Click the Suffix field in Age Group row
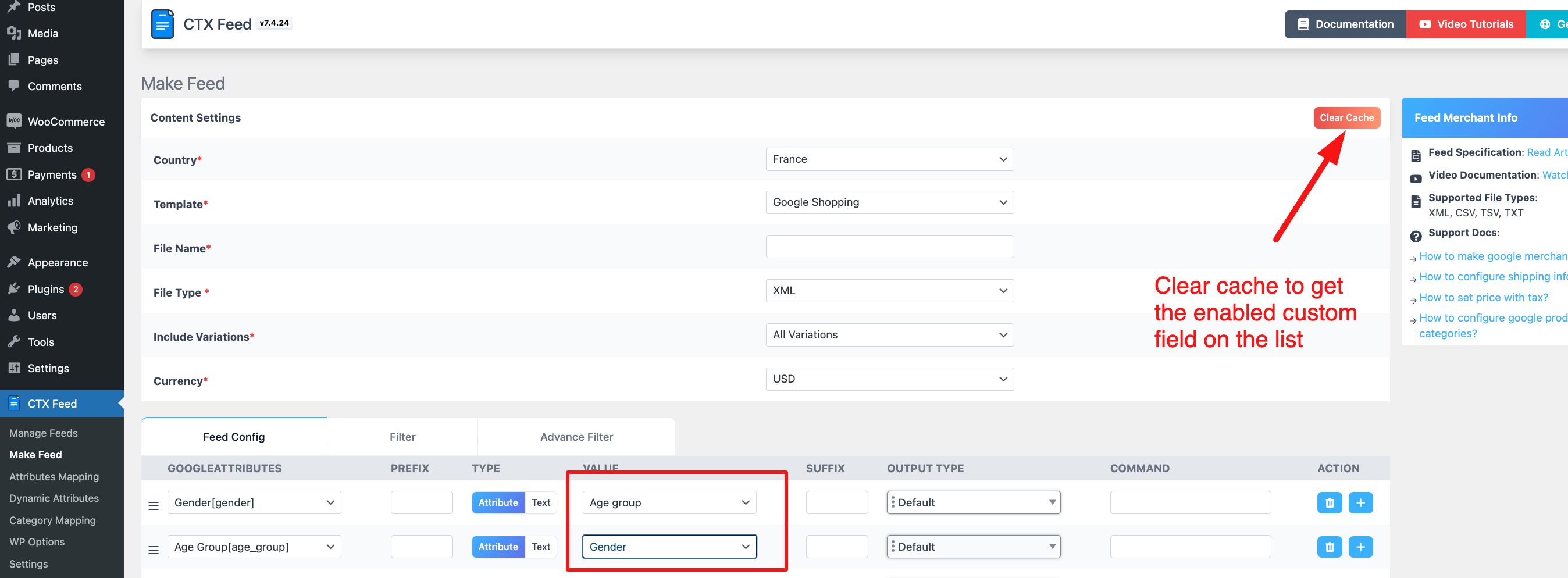The width and height of the screenshot is (1568, 578). pyautogui.click(x=837, y=547)
